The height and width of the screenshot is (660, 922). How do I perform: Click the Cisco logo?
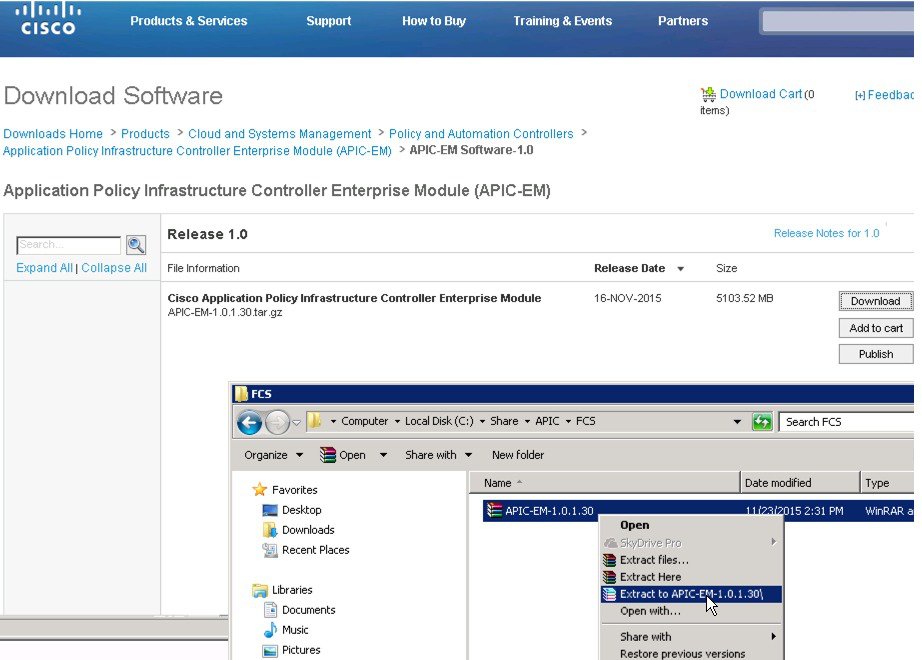coord(48,19)
